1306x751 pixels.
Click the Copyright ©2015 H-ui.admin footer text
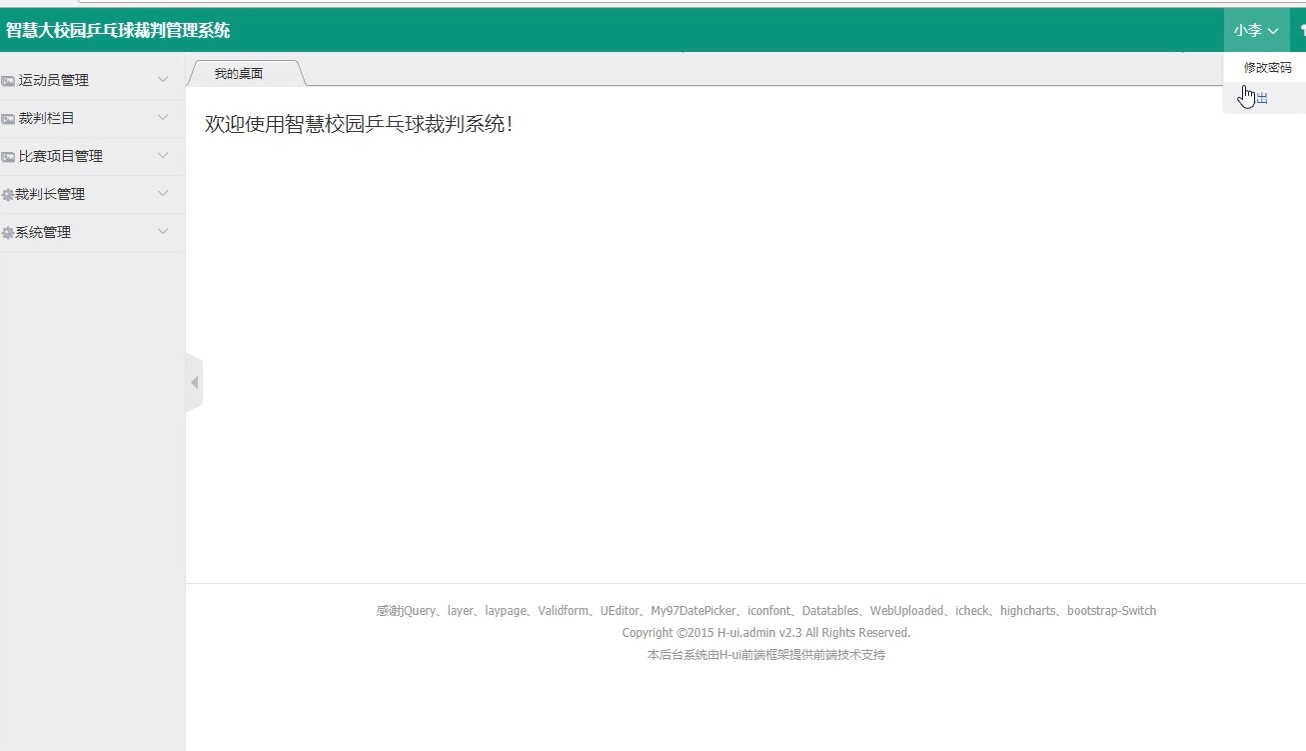tap(766, 633)
